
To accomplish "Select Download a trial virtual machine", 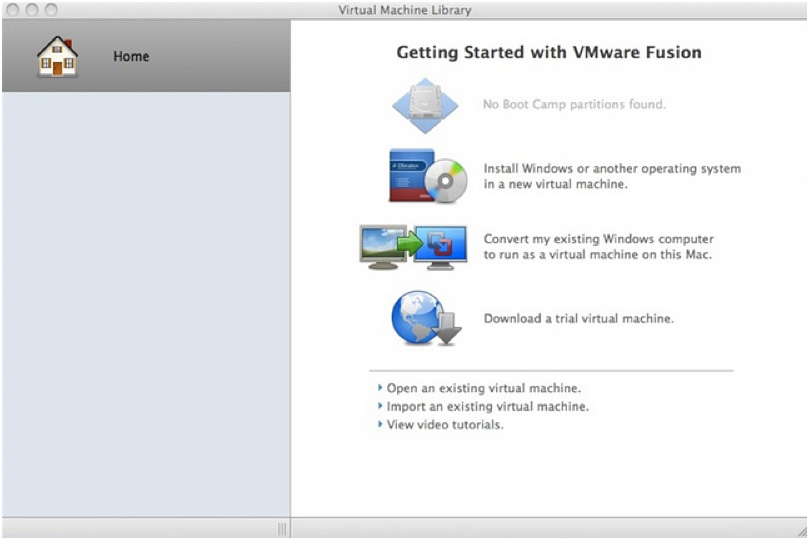I will (x=578, y=318).
